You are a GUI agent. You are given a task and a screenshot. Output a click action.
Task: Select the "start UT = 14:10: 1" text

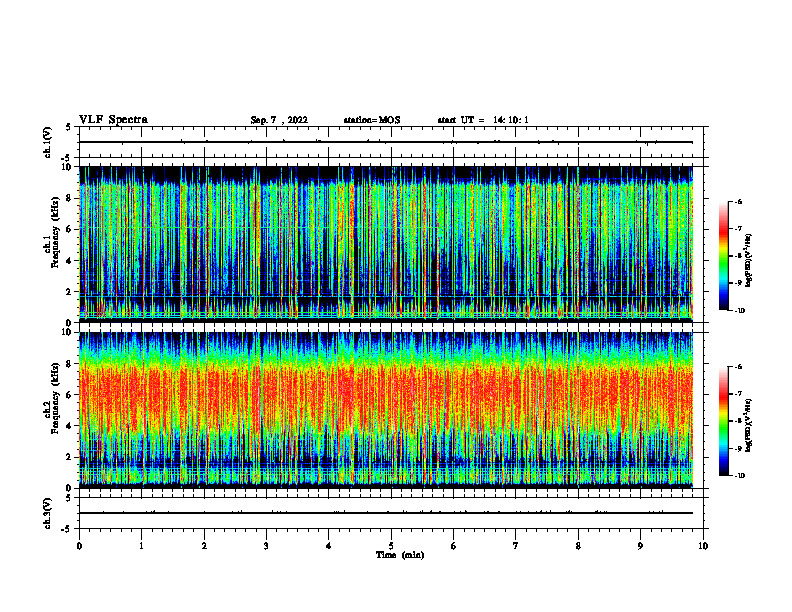483,120
